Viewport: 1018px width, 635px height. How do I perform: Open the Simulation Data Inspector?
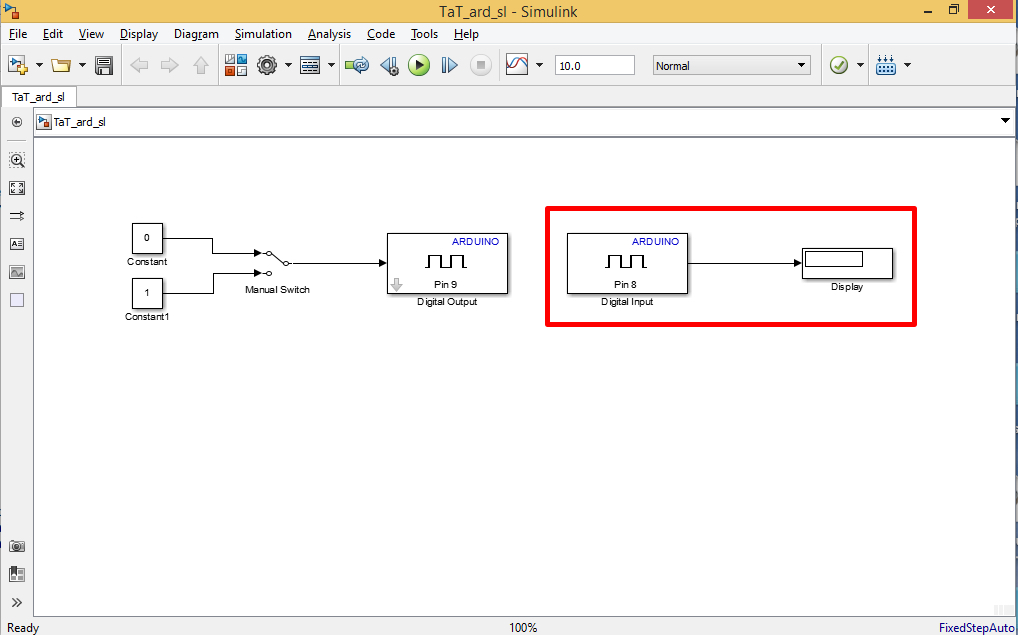click(x=517, y=65)
